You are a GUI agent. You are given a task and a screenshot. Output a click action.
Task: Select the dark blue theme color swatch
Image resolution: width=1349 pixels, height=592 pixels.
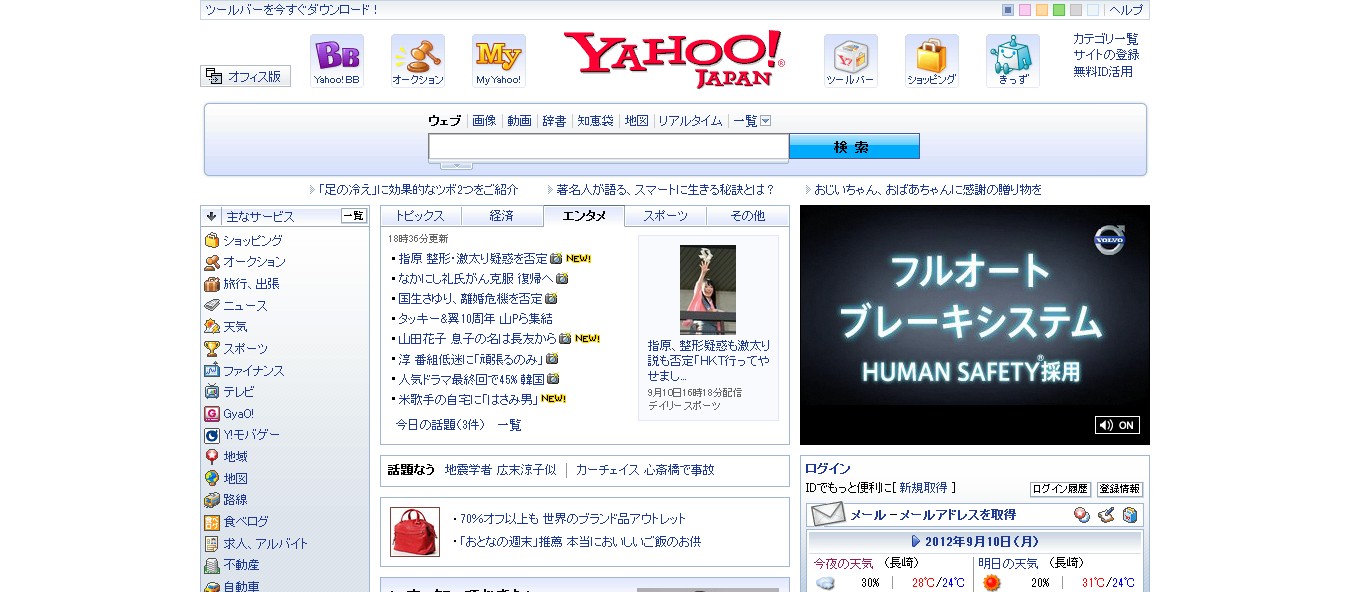[x=1008, y=10]
